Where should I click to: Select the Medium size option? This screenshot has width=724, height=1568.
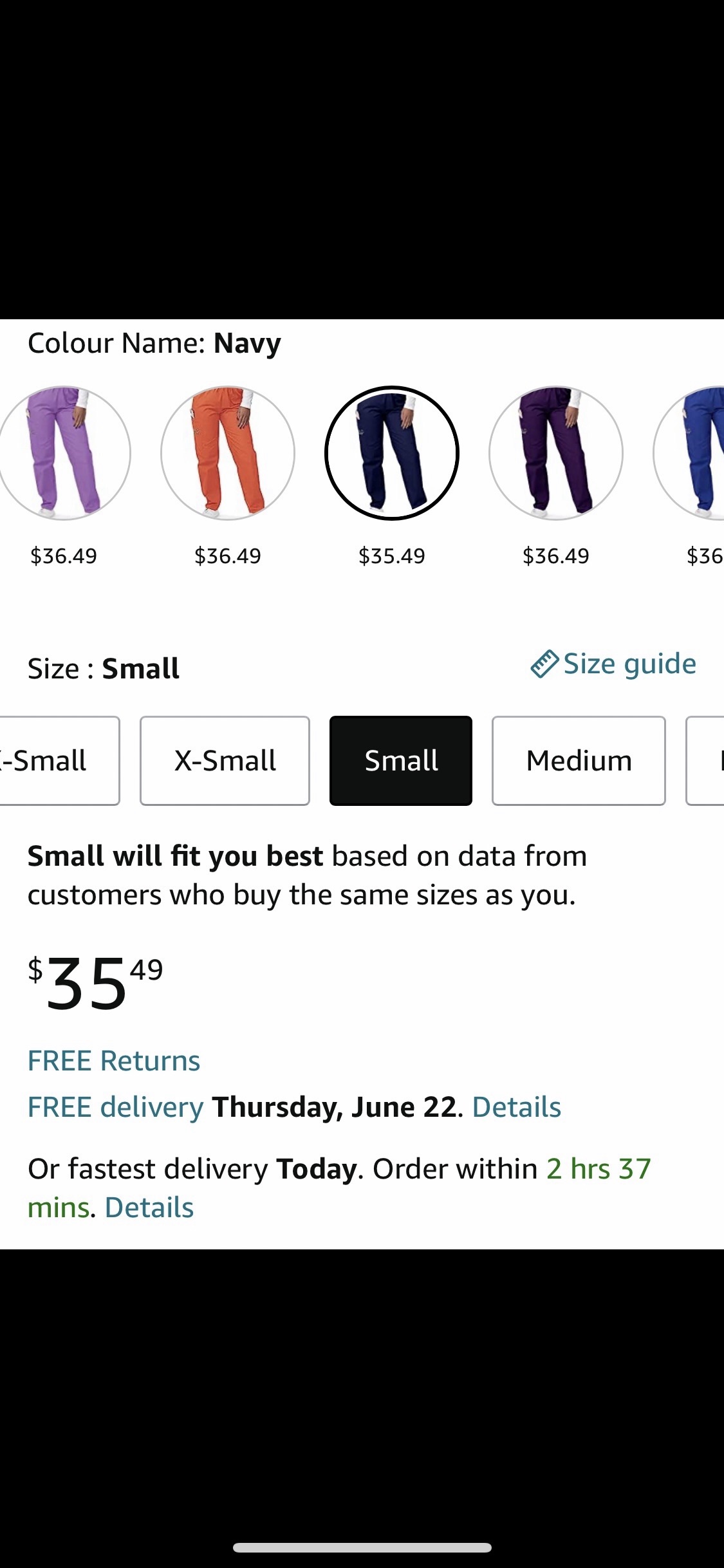[x=578, y=760]
